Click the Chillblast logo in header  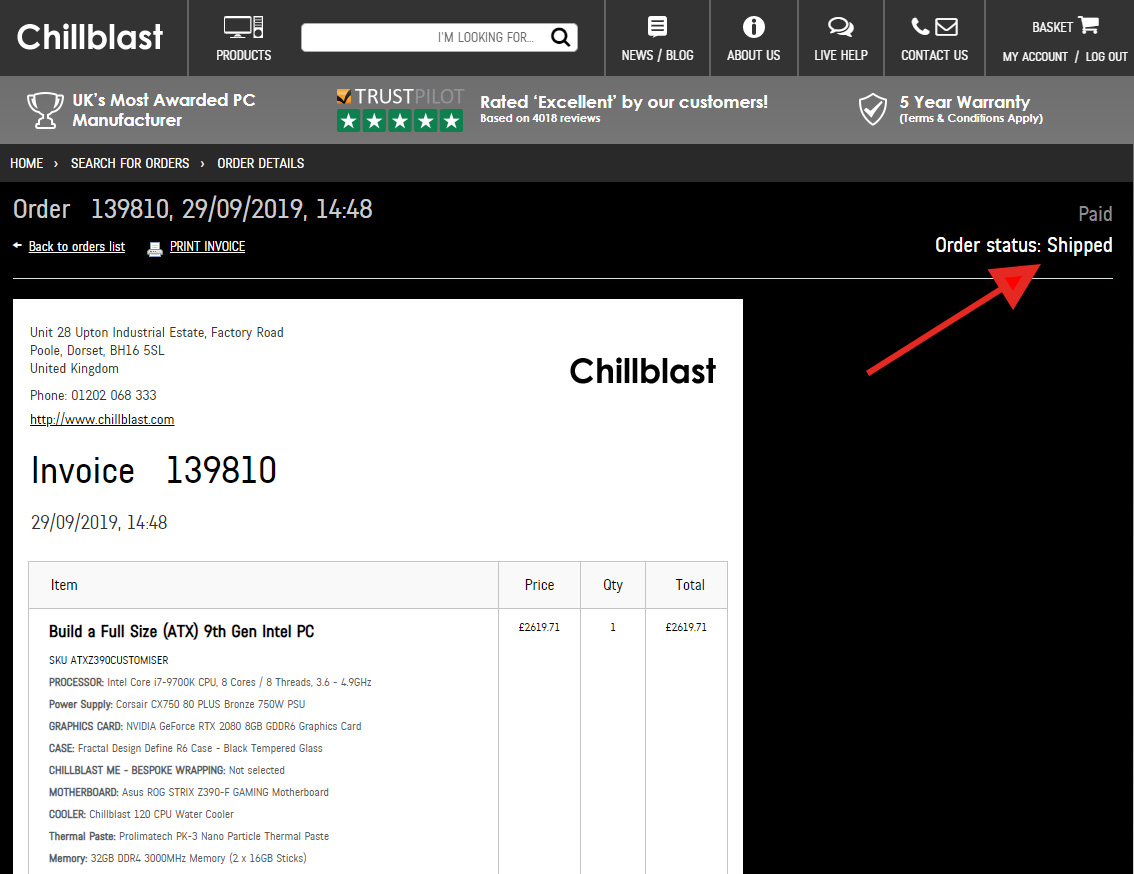coord(90,37)
